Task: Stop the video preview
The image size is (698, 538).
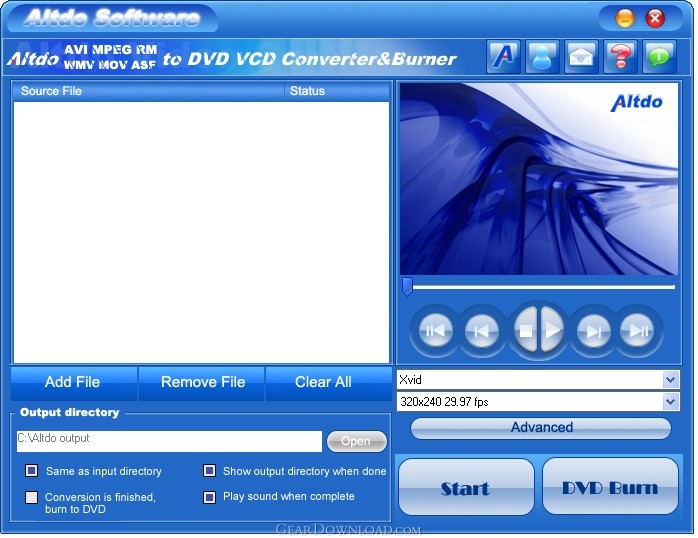Action: 526,331
